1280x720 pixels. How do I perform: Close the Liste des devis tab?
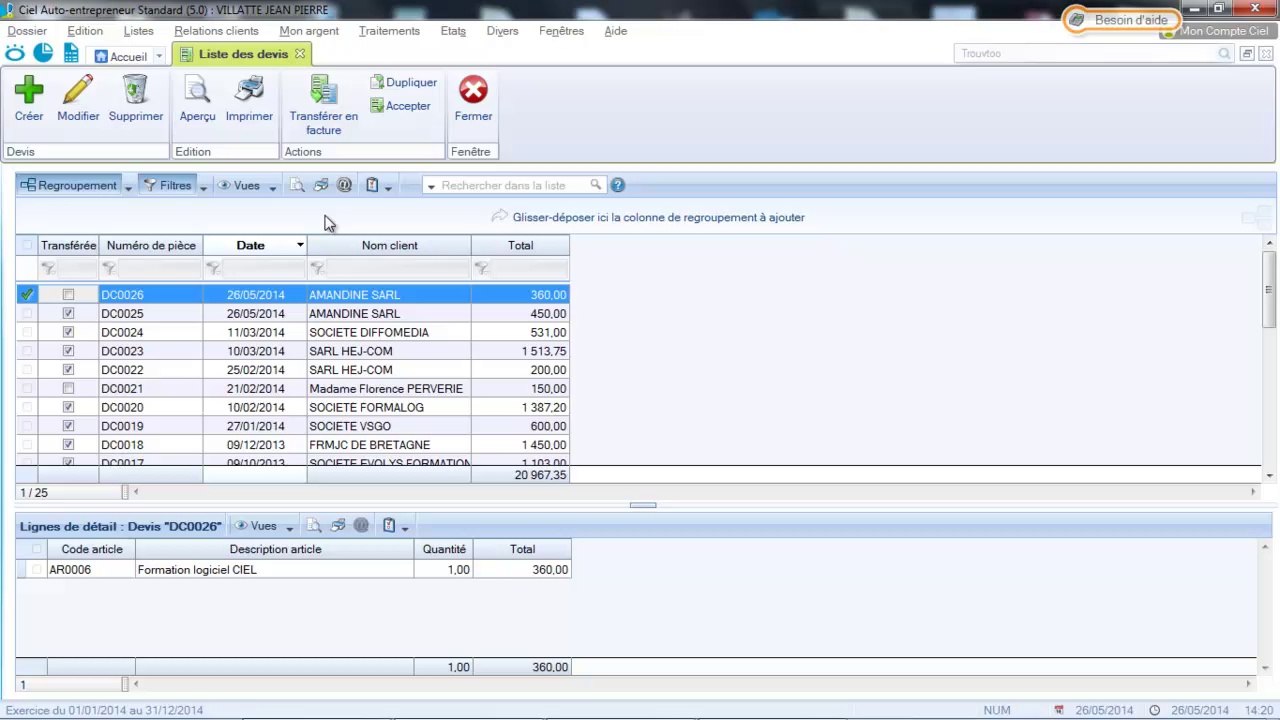tap(299, 54)
